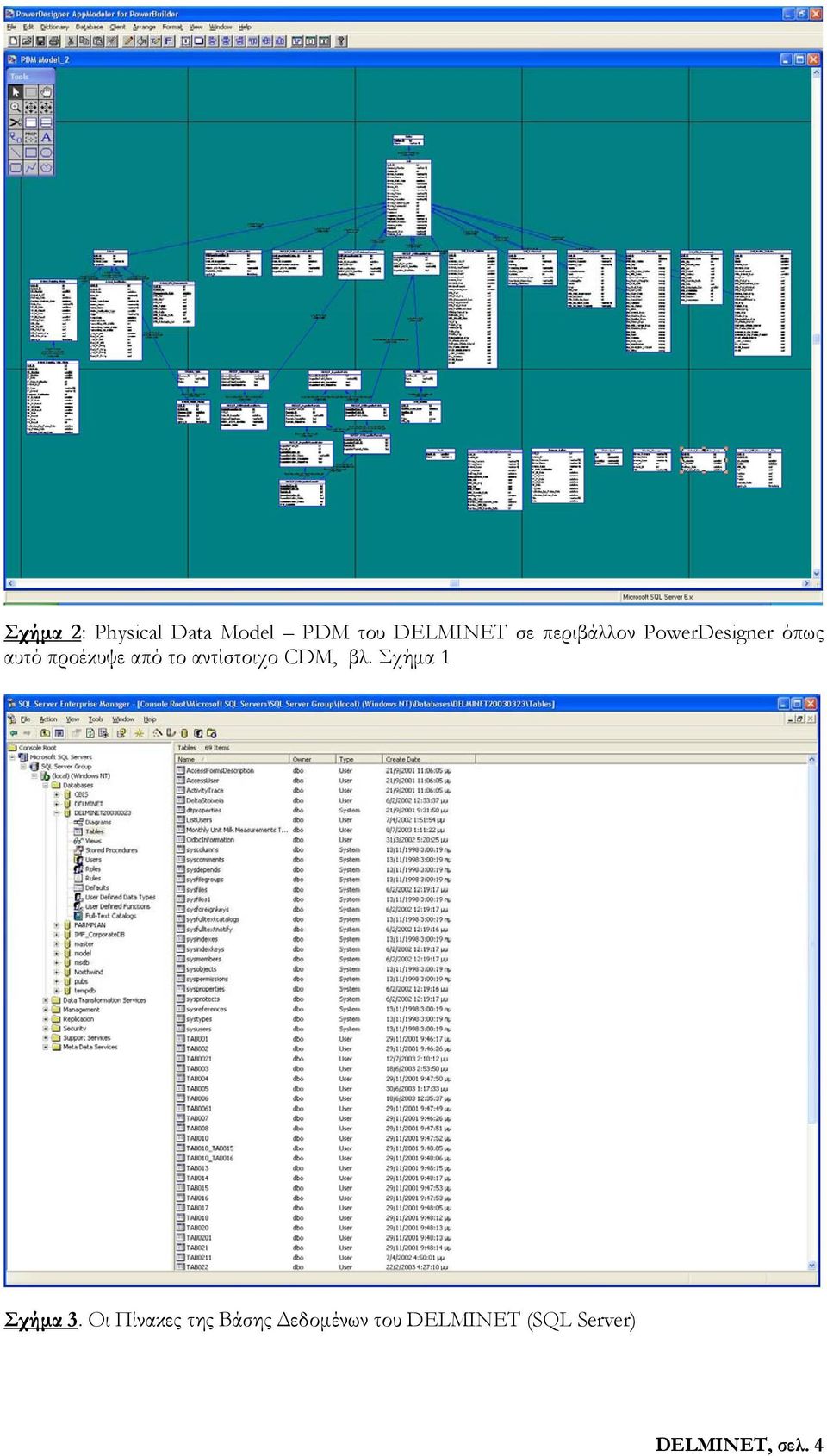Screen dimensions: 827x1456
Task: Click the Cut scissors icon in PowerDesigner toolbar
Action: pos(72,40)
